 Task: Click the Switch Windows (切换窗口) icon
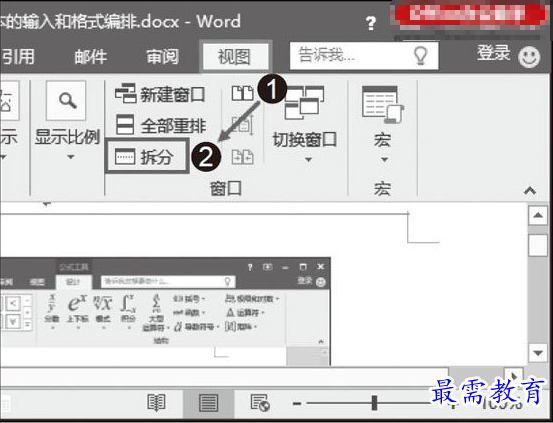pyautogui.click(x=304, y=103)
